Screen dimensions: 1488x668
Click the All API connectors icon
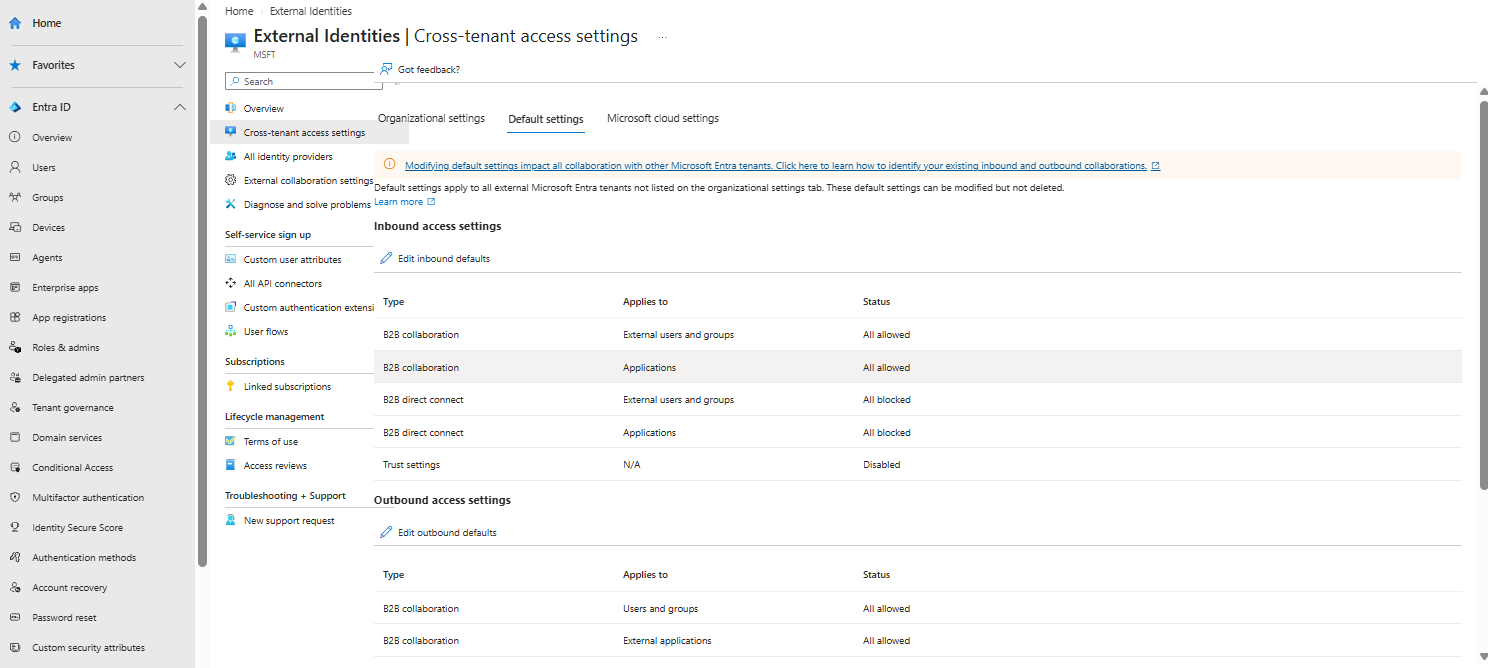click(231, 283)
